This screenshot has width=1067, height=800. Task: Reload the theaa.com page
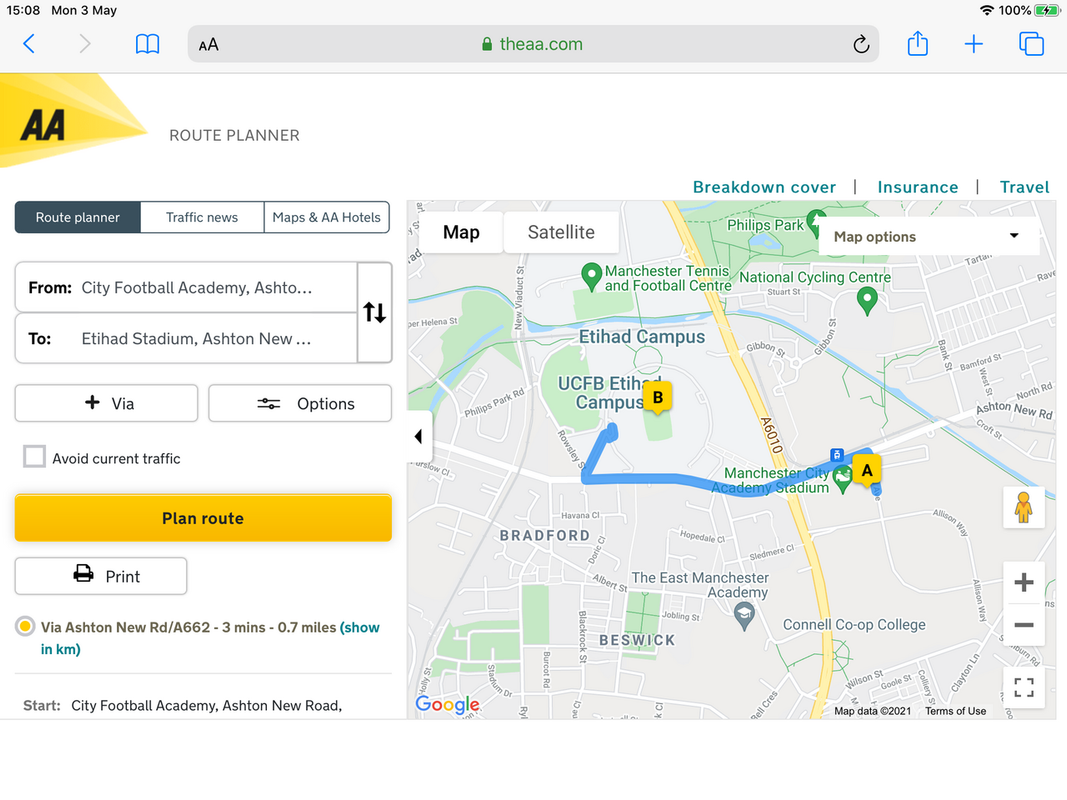tap(861, 44)
